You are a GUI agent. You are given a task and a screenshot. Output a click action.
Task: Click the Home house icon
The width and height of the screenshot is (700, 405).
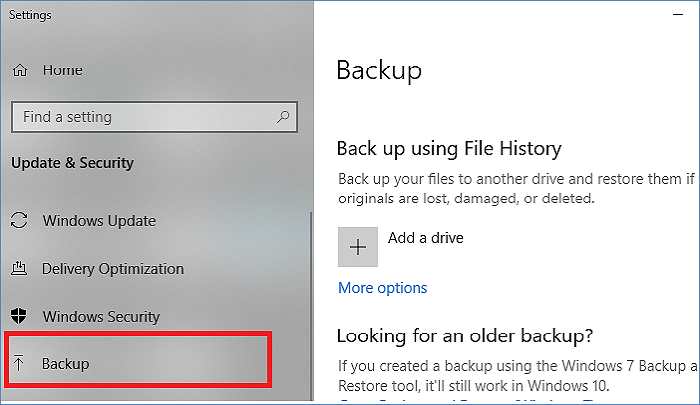[19, 71]
